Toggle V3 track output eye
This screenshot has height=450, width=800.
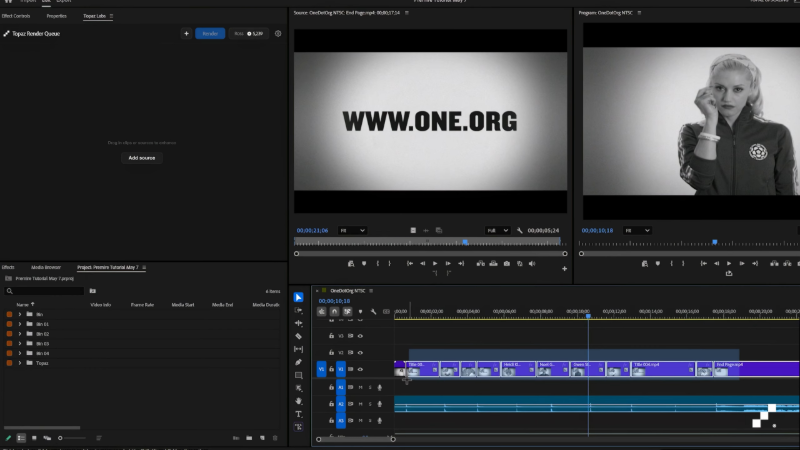360,336
